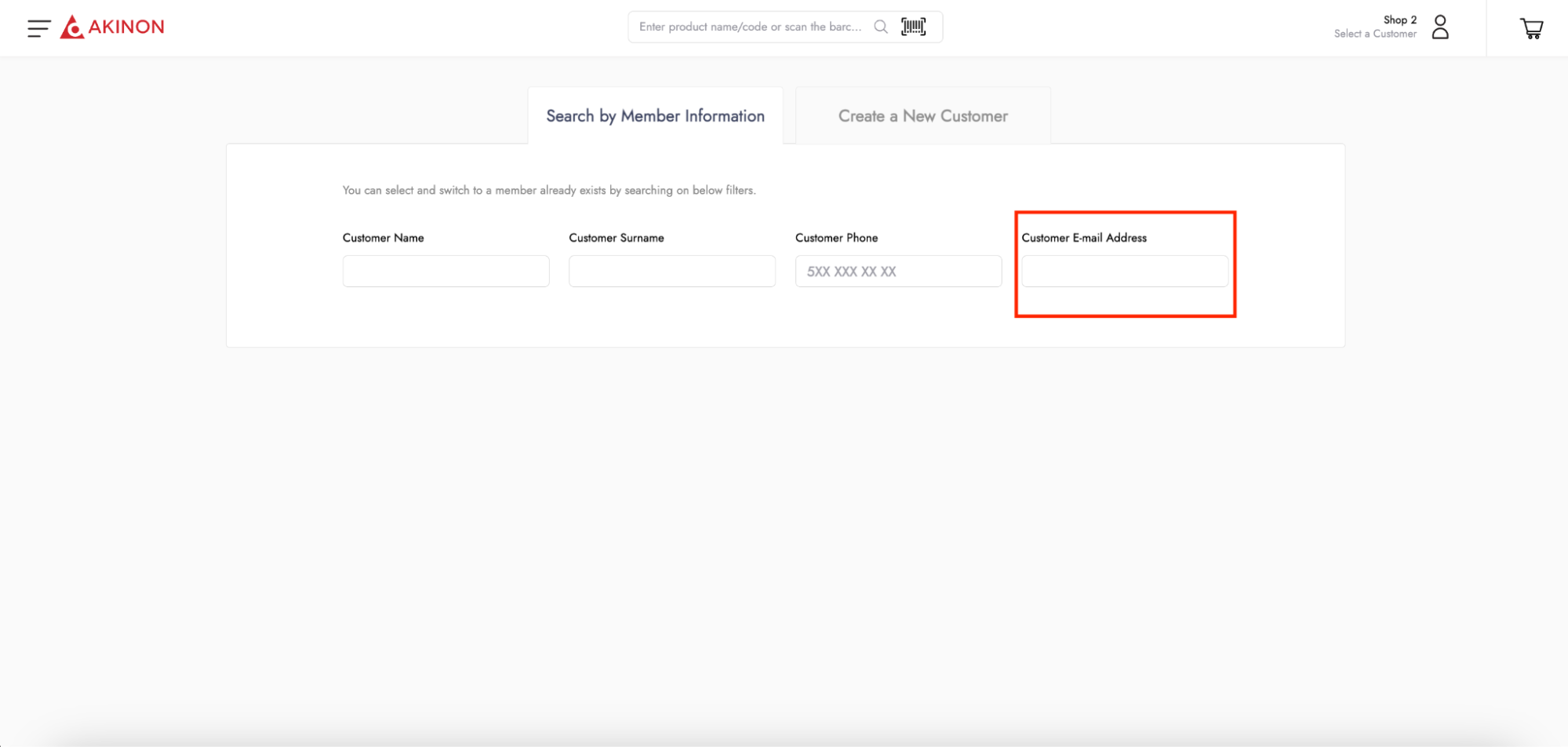
Task: Click the Customer Phone label
Action: click(836, 238)
